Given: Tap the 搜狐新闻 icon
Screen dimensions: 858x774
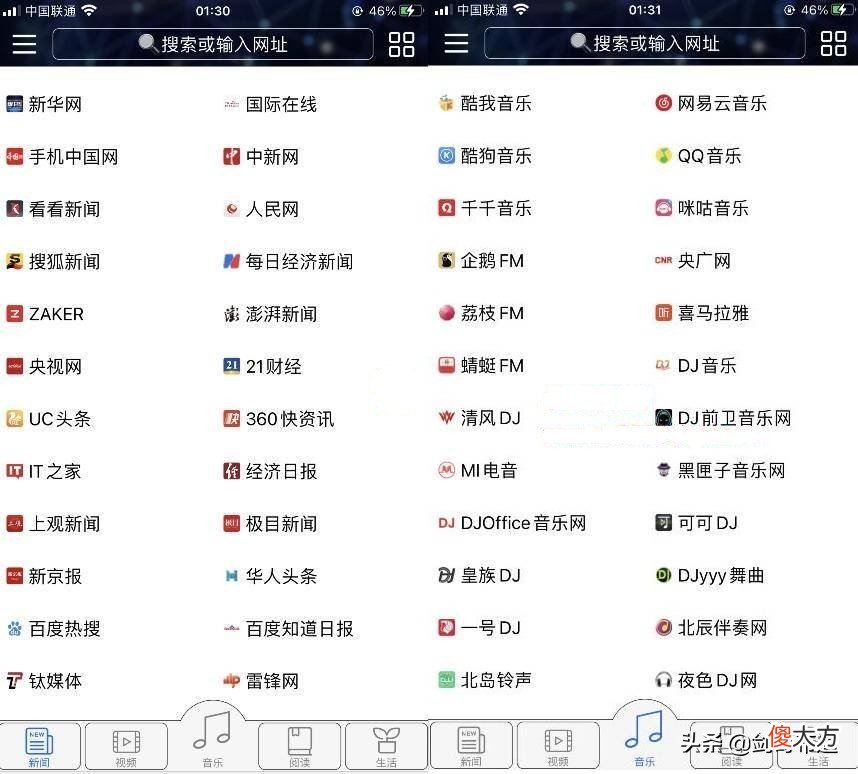Looking at the screenshot, I should tap(14, 262).
